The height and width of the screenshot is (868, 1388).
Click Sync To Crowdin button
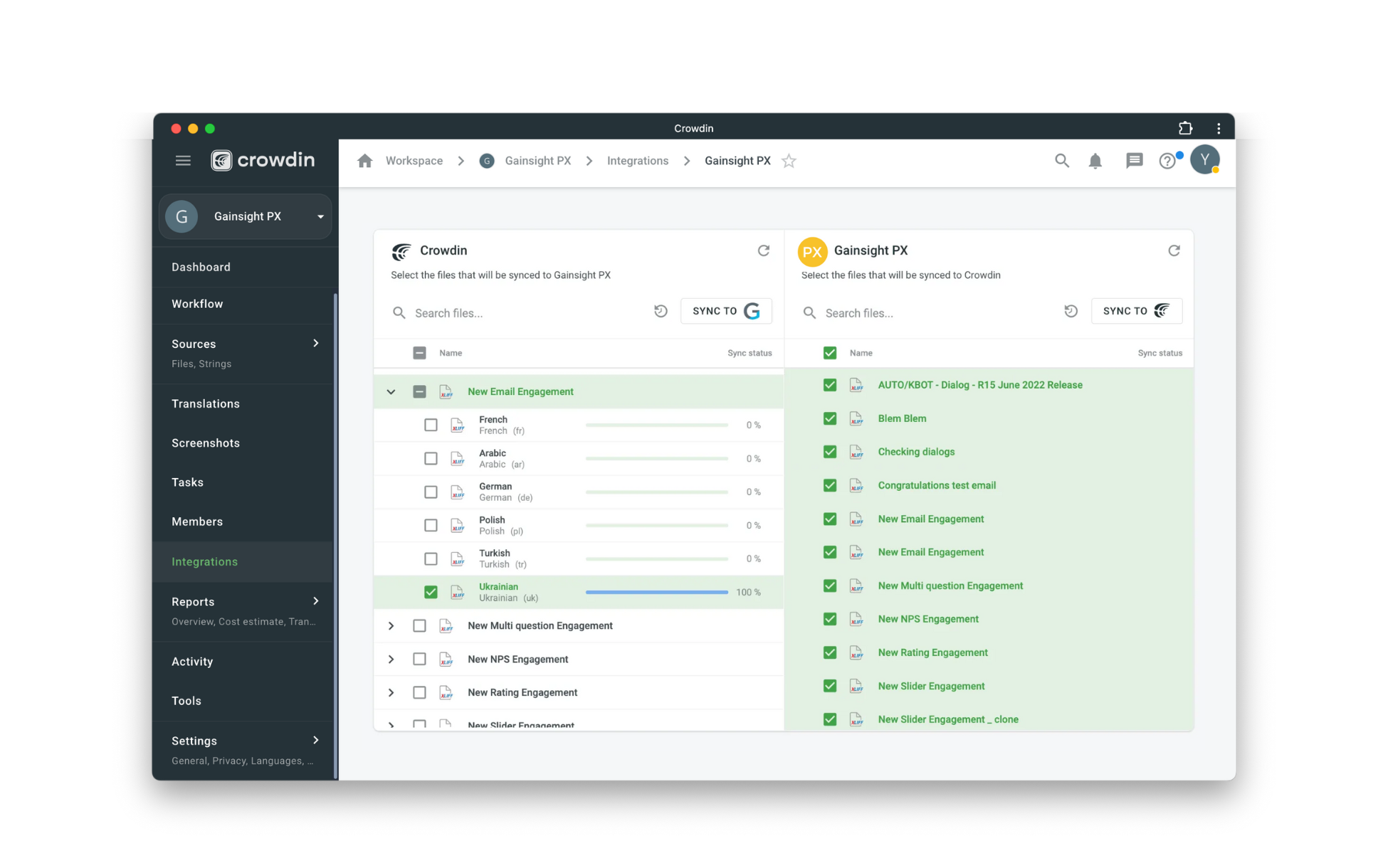1137,311
